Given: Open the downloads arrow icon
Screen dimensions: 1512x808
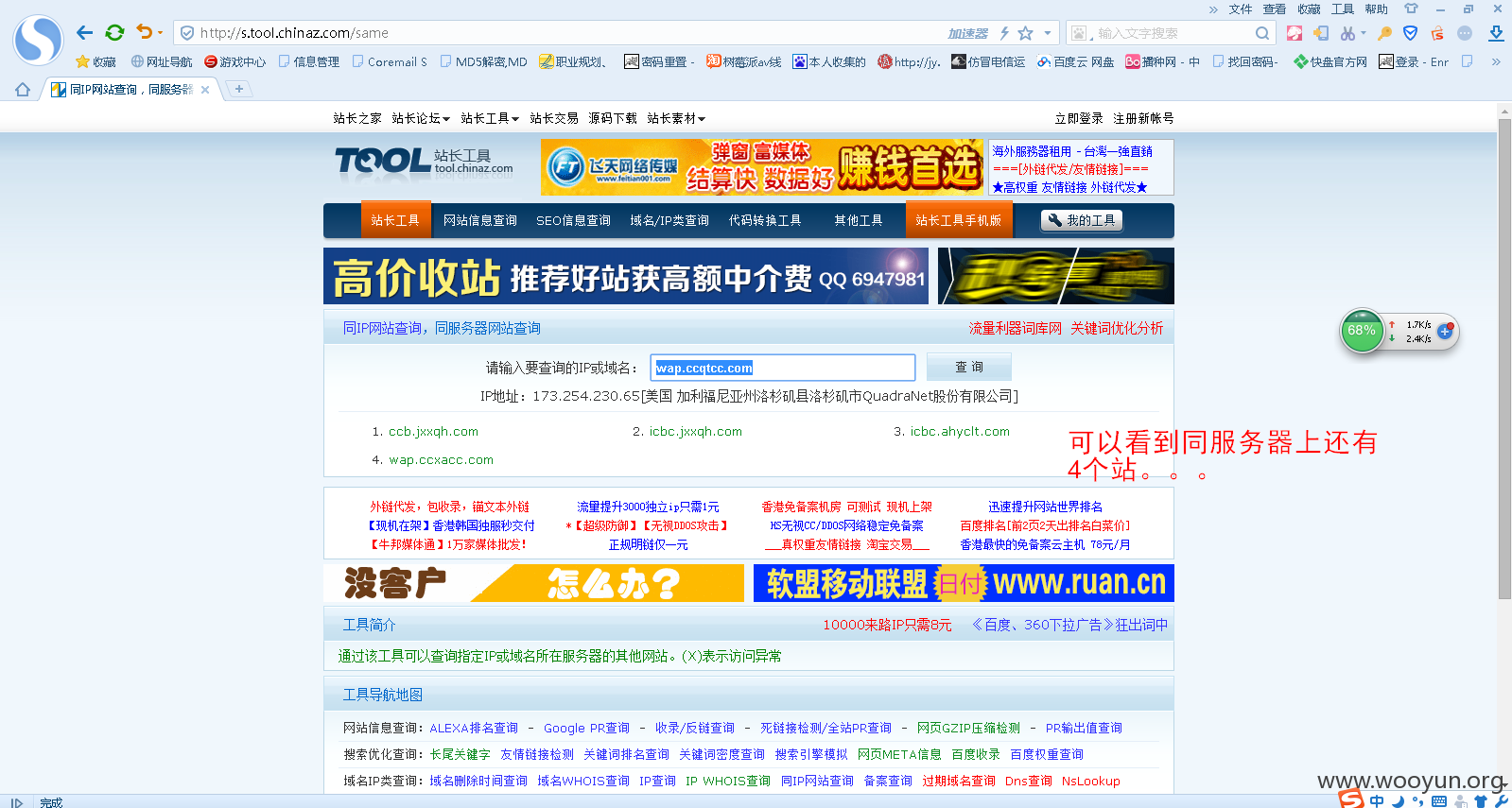Looking at the screenshot, I should tap(1496, 33).
